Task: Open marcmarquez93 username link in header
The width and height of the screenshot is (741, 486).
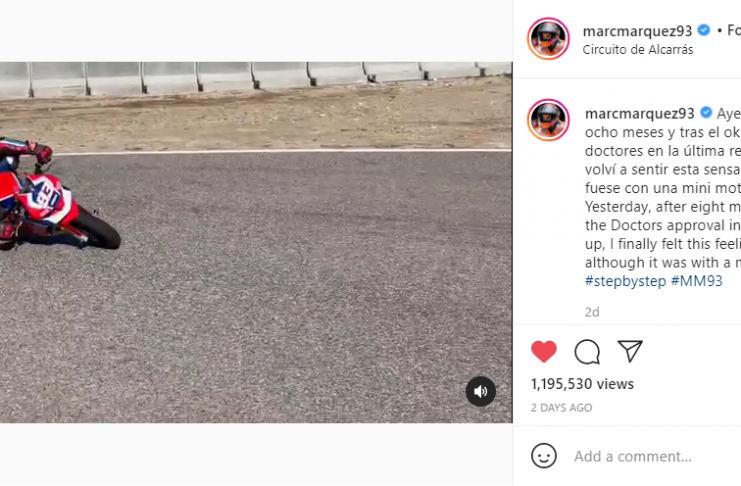Action: click(637, 31)
